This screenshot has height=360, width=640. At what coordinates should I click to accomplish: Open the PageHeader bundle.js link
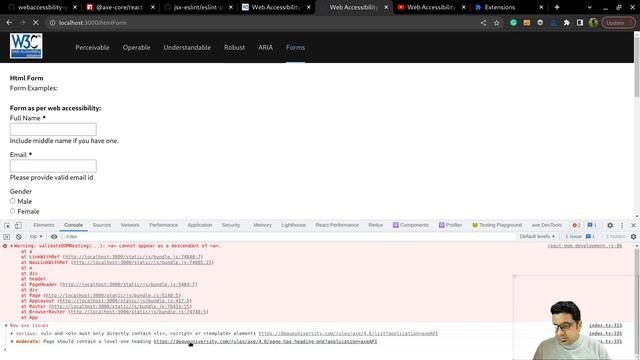(x=129, y=284)
